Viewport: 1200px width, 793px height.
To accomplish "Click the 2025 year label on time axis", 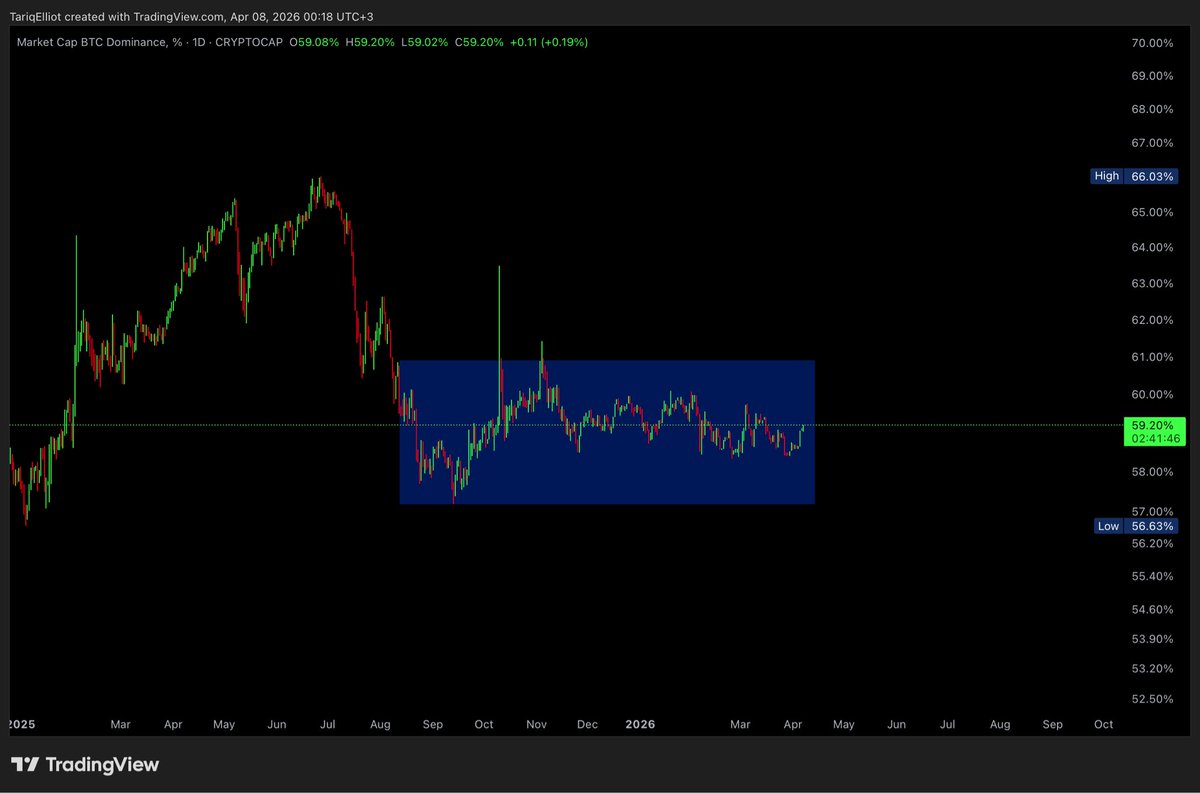I will tap(20, 723).
